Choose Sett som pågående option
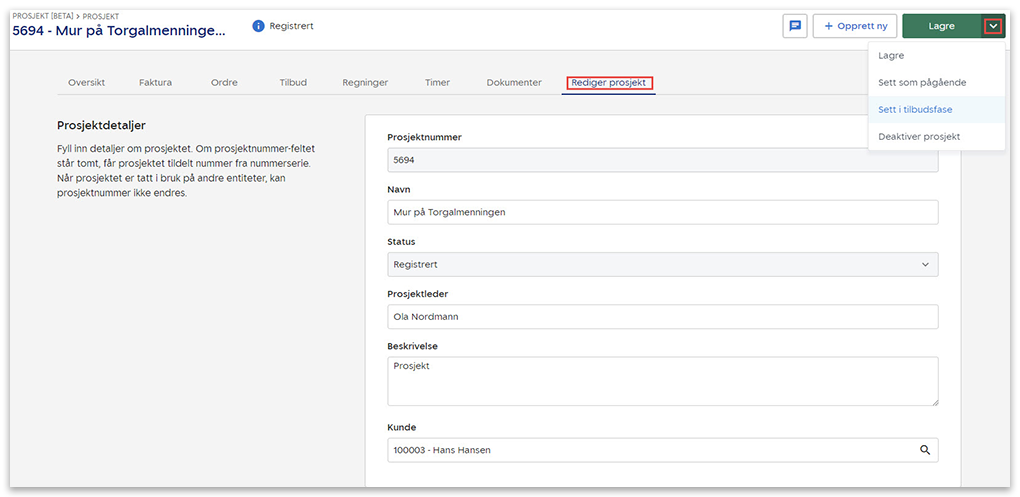The image size is (1020, 497). coord(922,83)
